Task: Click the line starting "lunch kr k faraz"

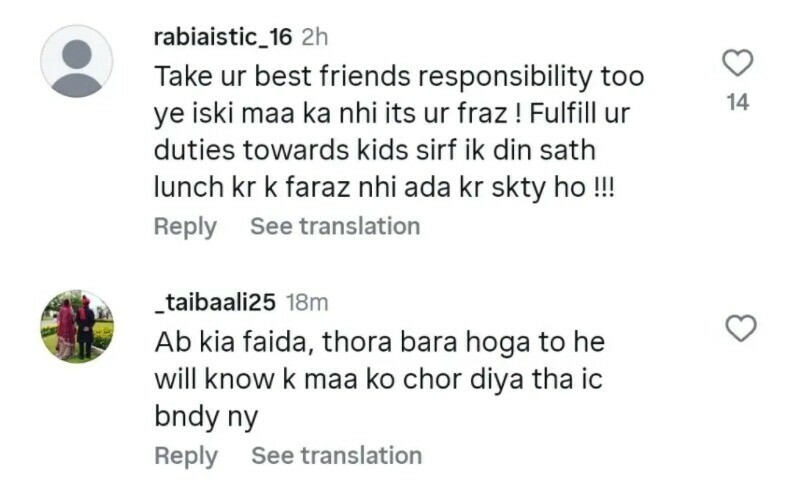Action: (384, 189)
